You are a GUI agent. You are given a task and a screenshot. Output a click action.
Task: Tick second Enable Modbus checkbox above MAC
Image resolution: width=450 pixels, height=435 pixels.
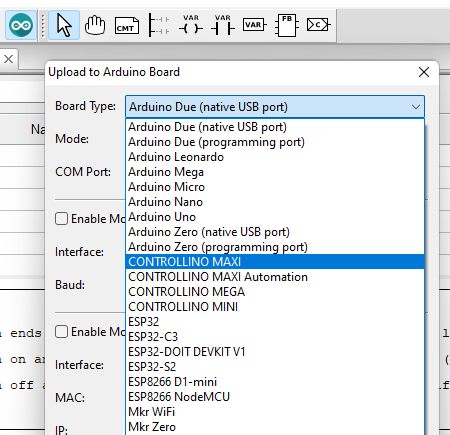61,332
